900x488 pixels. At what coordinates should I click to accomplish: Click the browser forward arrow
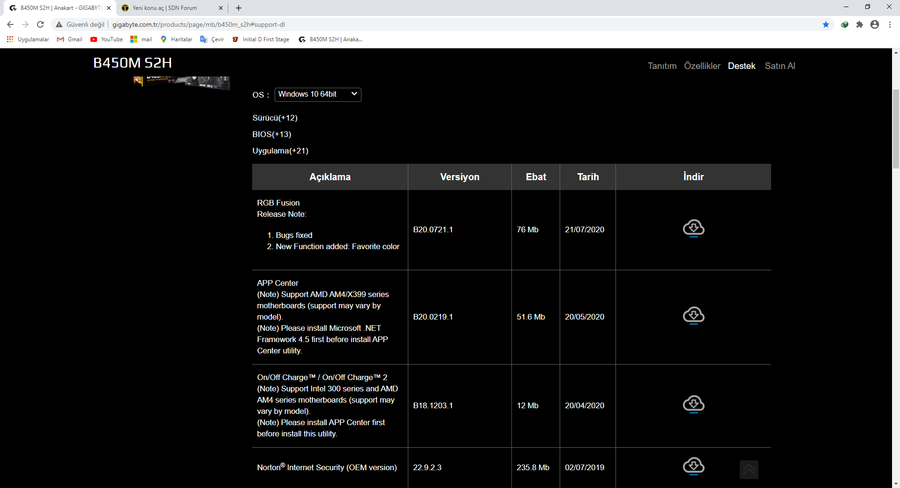coord(25,24)
